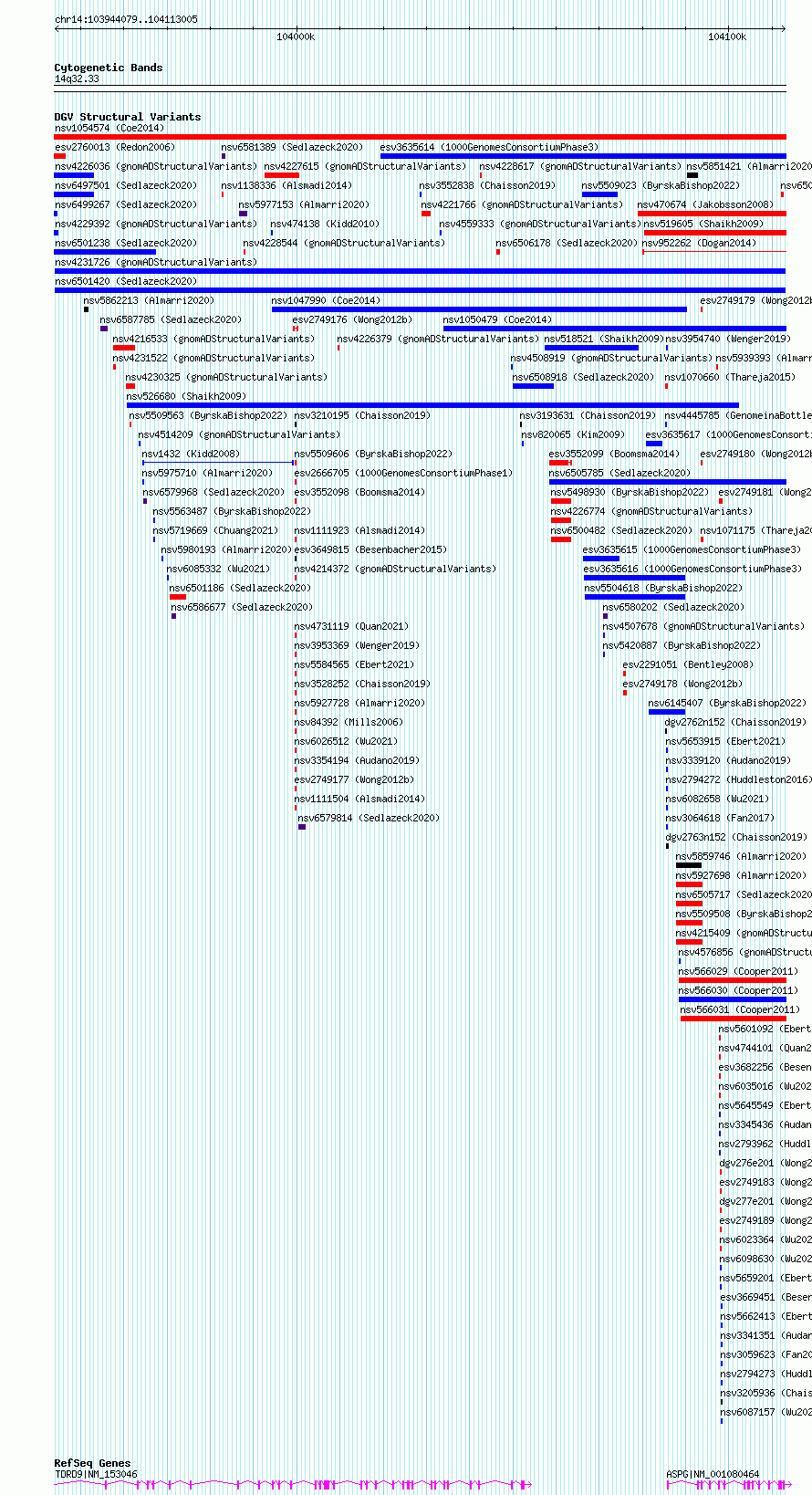Click the long red nsv1054574 variant bar
The image size is (812, 1495).
click(420, 137)
